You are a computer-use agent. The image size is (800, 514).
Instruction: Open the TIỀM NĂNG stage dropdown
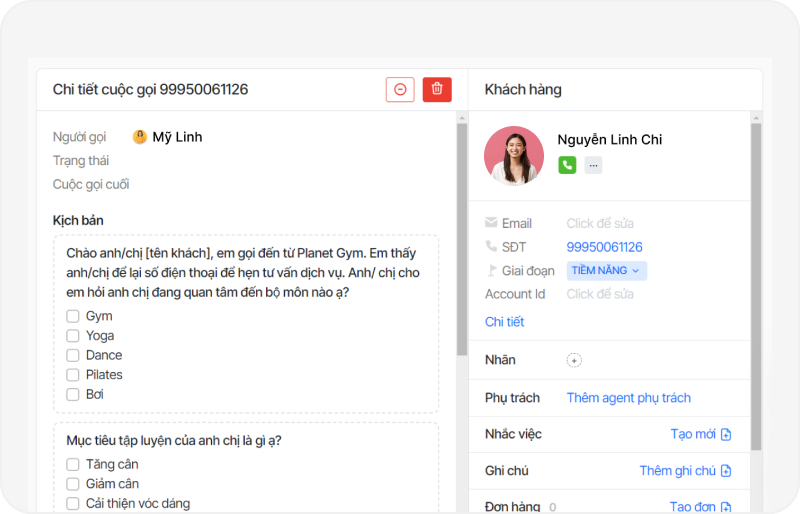point(606,271)
